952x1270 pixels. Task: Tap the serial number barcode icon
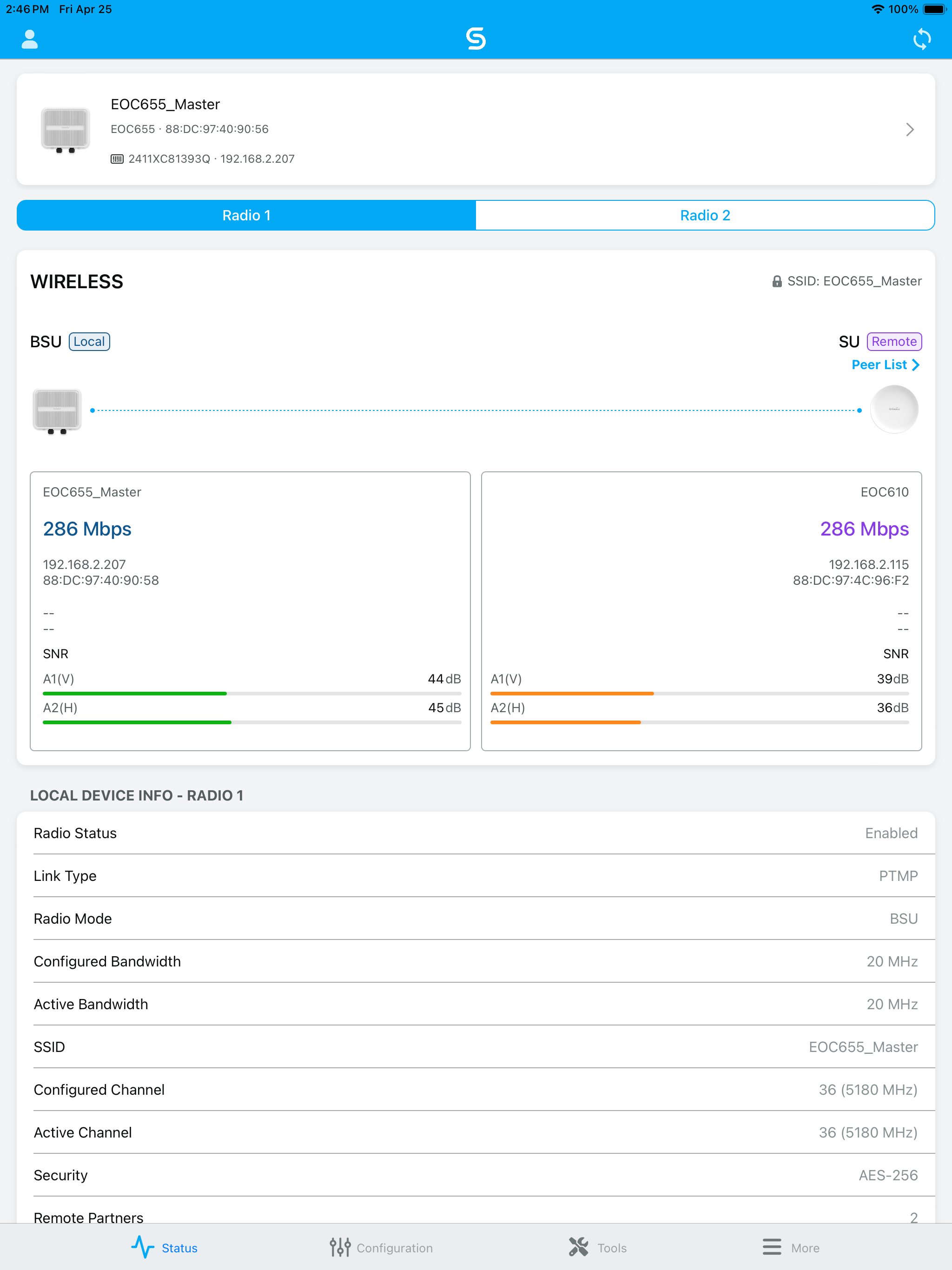click(x=117, y=159)
